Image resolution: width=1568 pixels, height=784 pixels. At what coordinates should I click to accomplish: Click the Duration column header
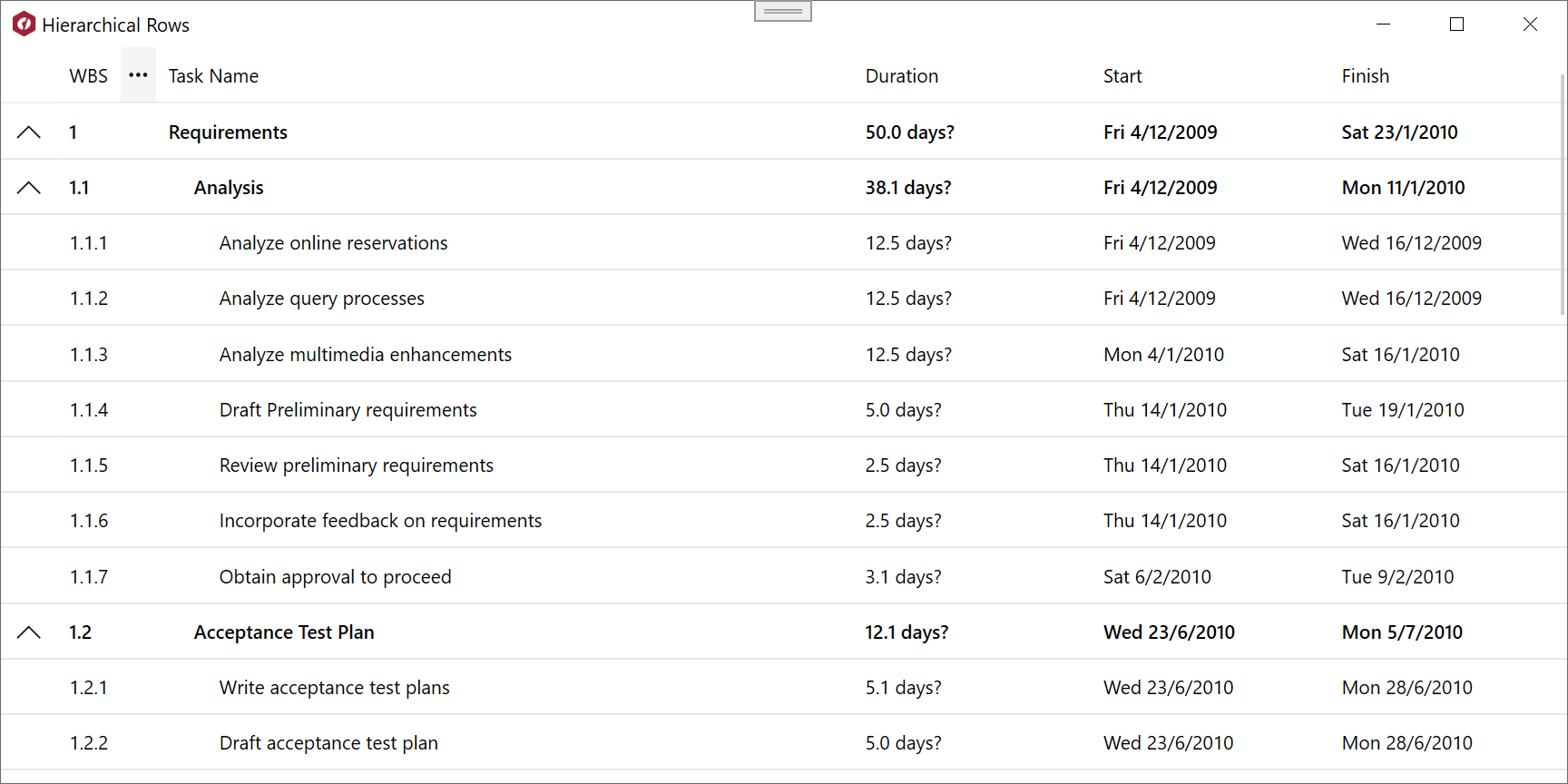coord(901,76)
